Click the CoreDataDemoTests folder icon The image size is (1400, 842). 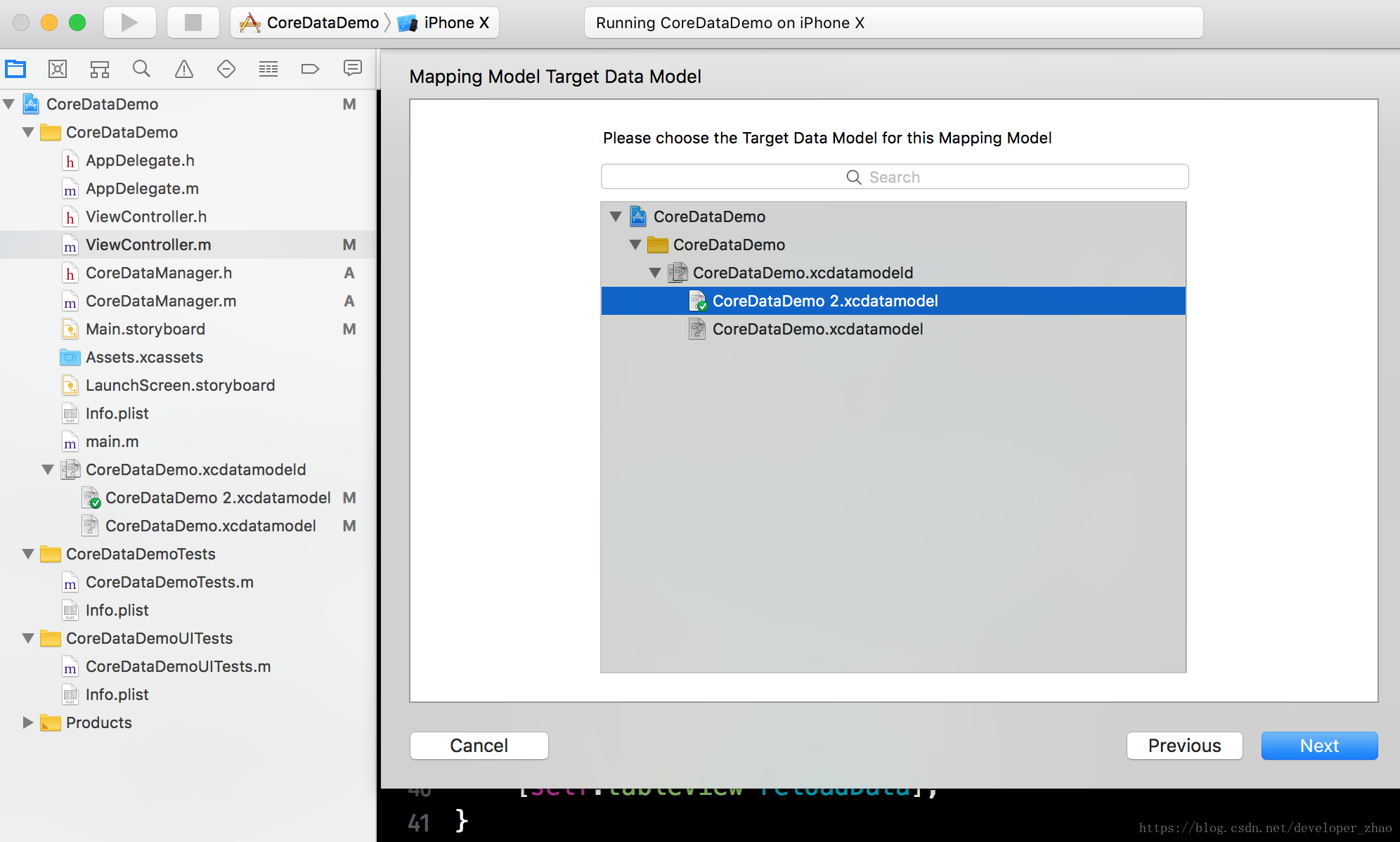pyautogui.click(x=51, y=554)
